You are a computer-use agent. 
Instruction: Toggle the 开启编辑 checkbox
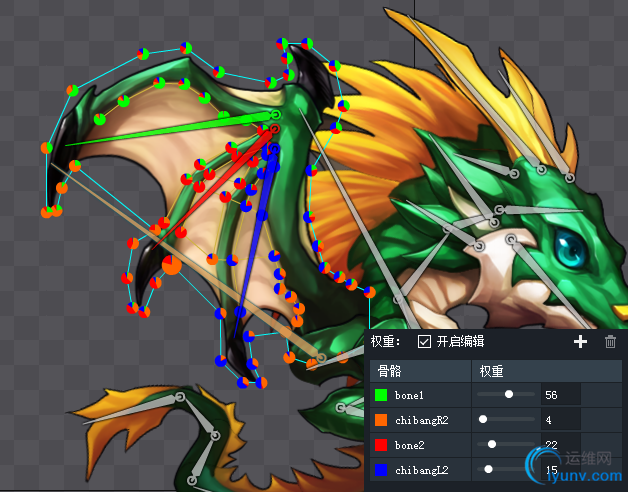tap(424, 342)
